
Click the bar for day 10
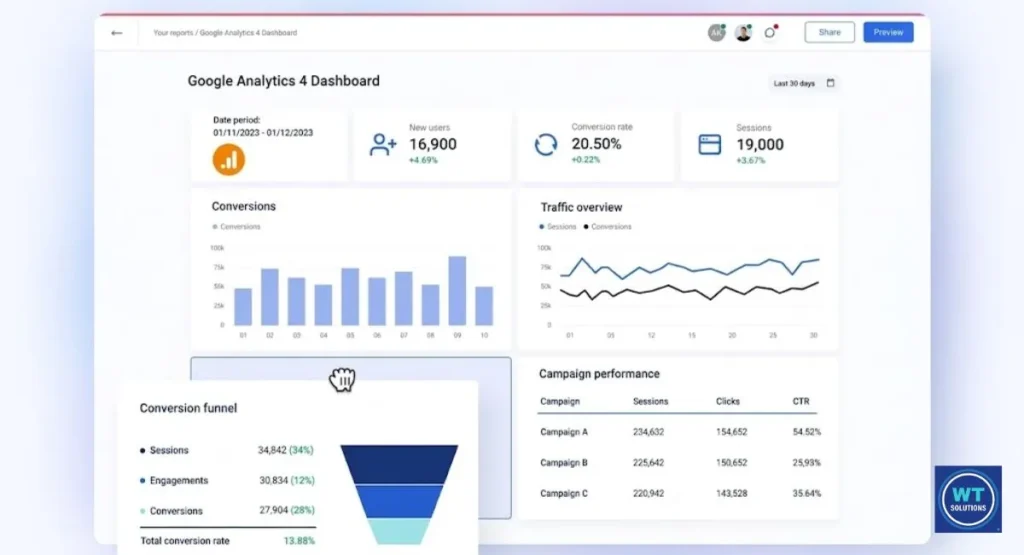pyautogui.click(x=484, y=306)
